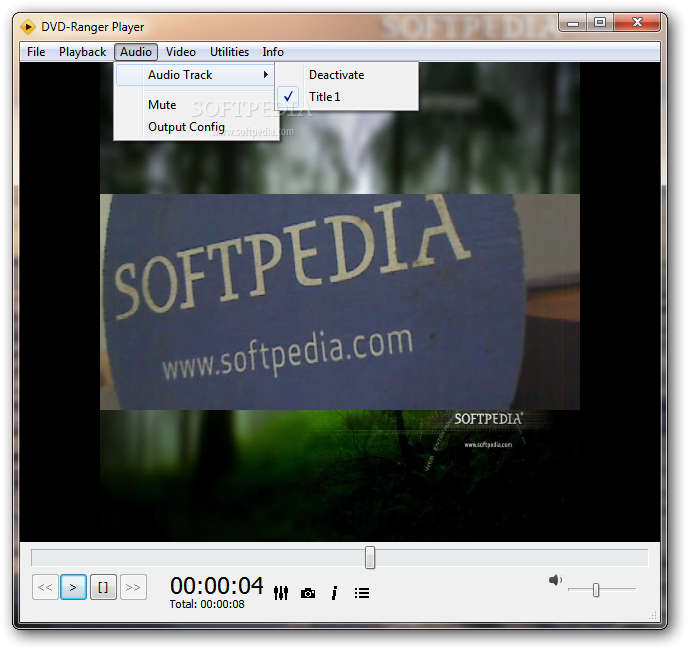This screenshot has width=688, height=650.
Task: Open the playlist list icon
Action: coord(362,593)
